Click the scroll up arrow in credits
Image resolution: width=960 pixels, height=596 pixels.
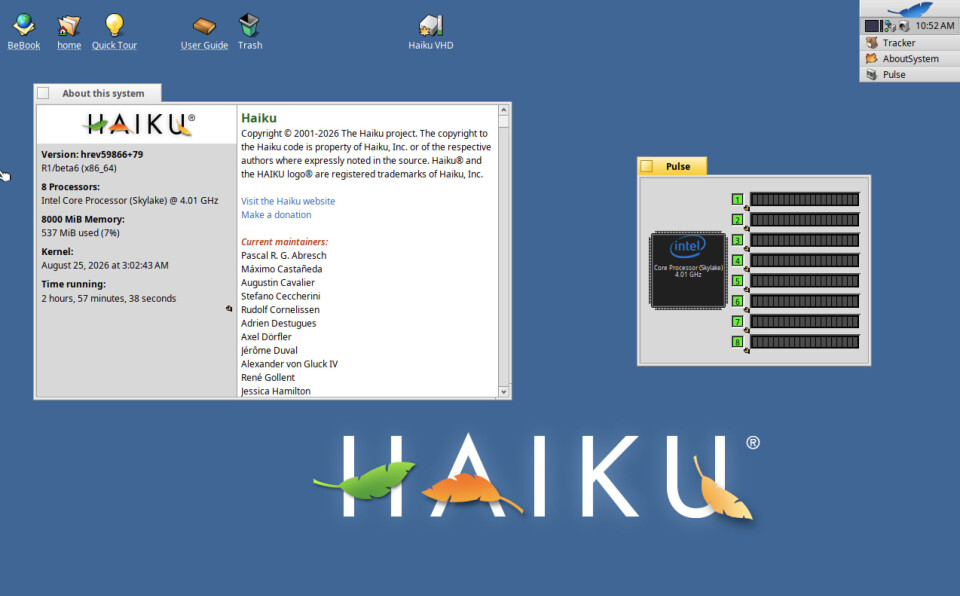click(x=504, y=110)
